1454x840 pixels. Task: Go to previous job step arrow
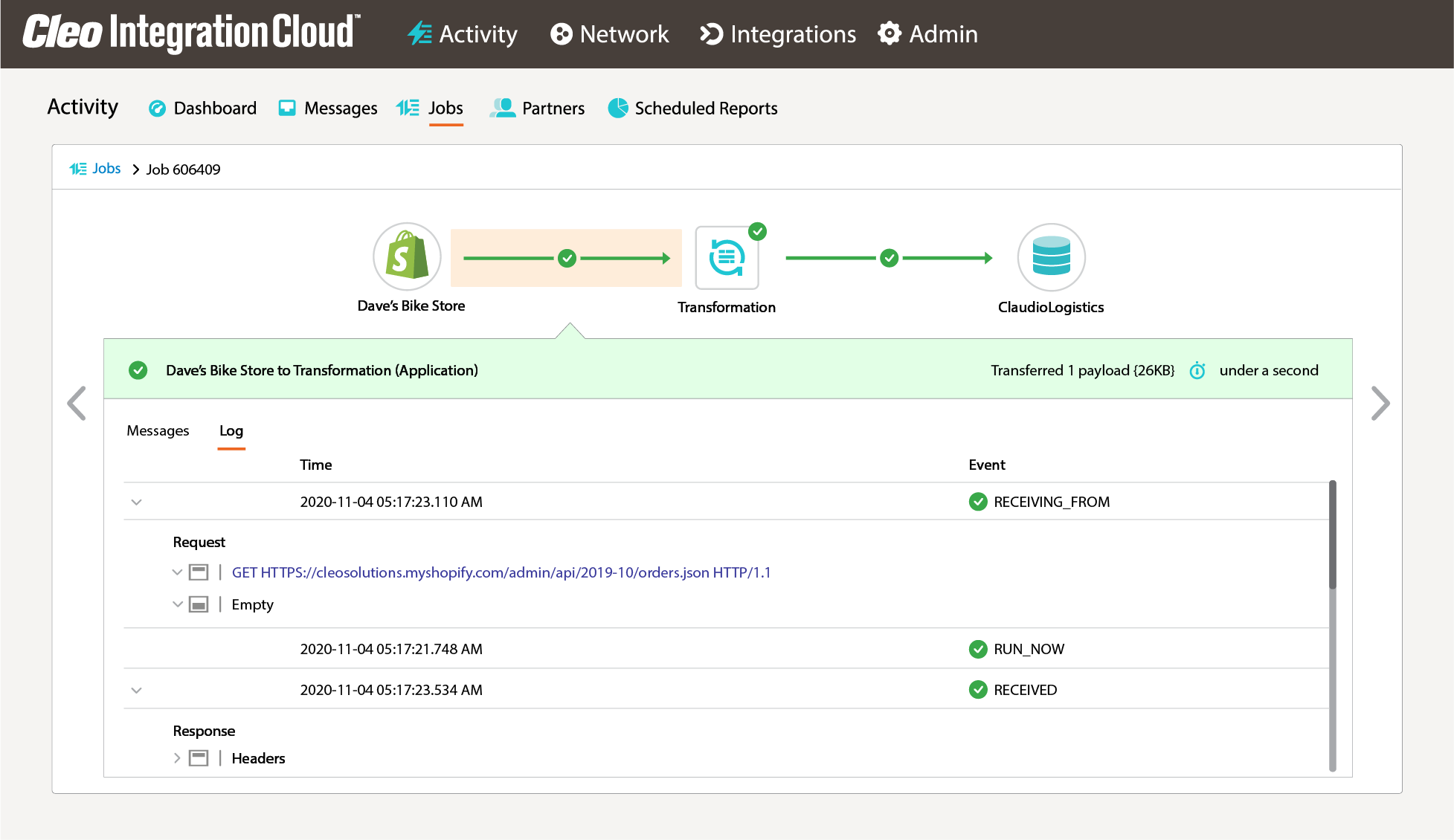pos(77,404)
